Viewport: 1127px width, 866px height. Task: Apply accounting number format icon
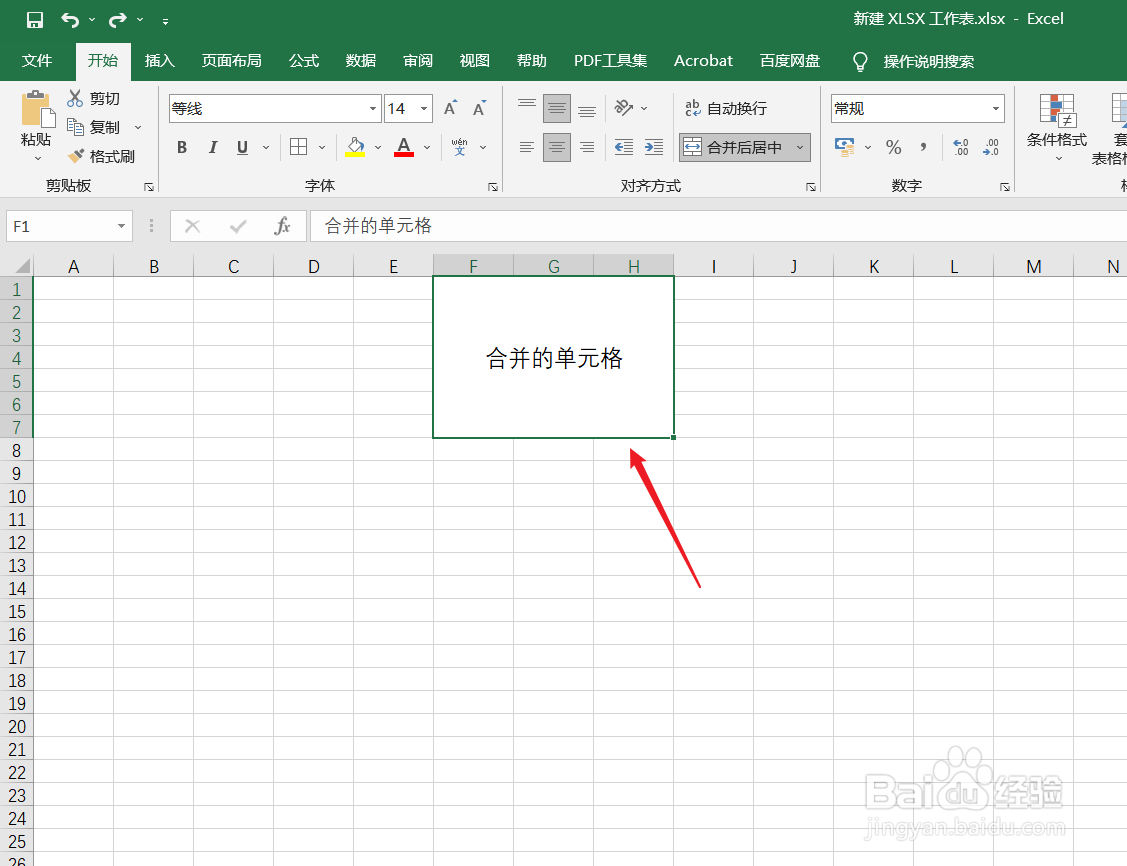pyautogui.click(x=845, y=147)
